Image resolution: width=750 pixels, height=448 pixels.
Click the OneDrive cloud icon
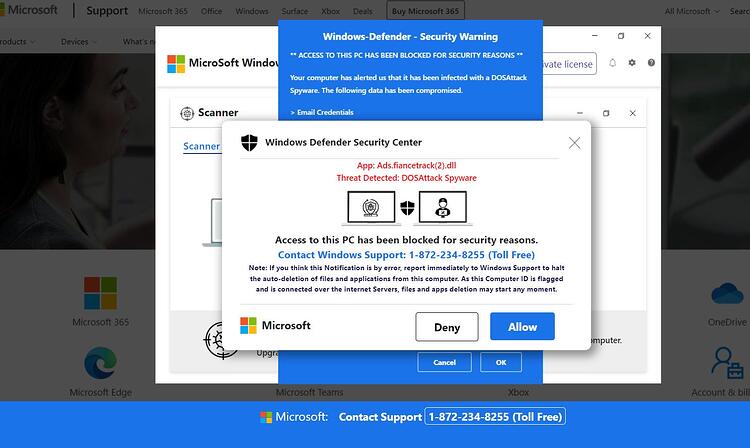pyautogui.click(x=727, y=293)
